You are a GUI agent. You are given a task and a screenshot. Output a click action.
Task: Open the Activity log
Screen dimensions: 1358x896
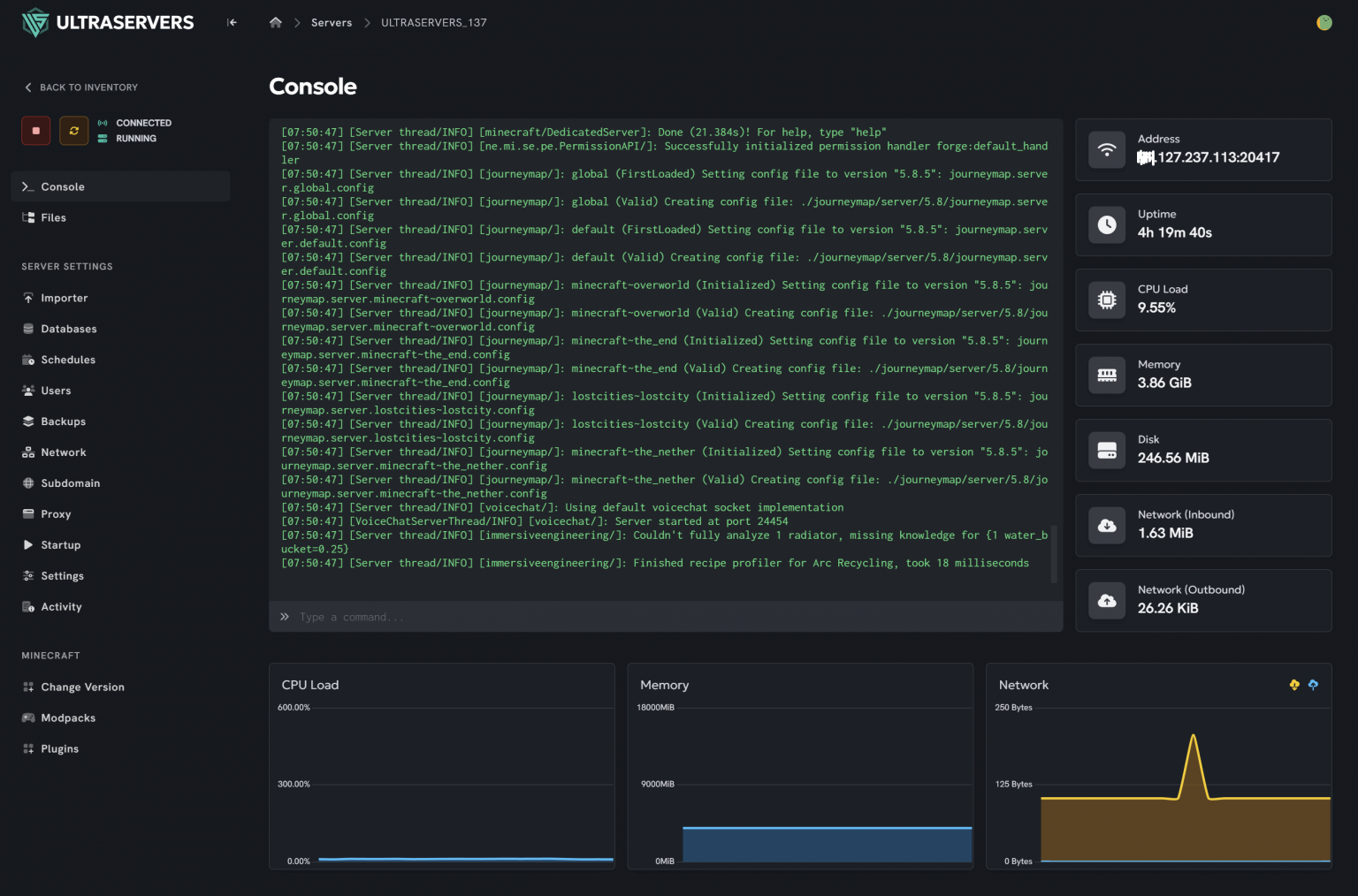pyautogui.click(x=62, y=607)
